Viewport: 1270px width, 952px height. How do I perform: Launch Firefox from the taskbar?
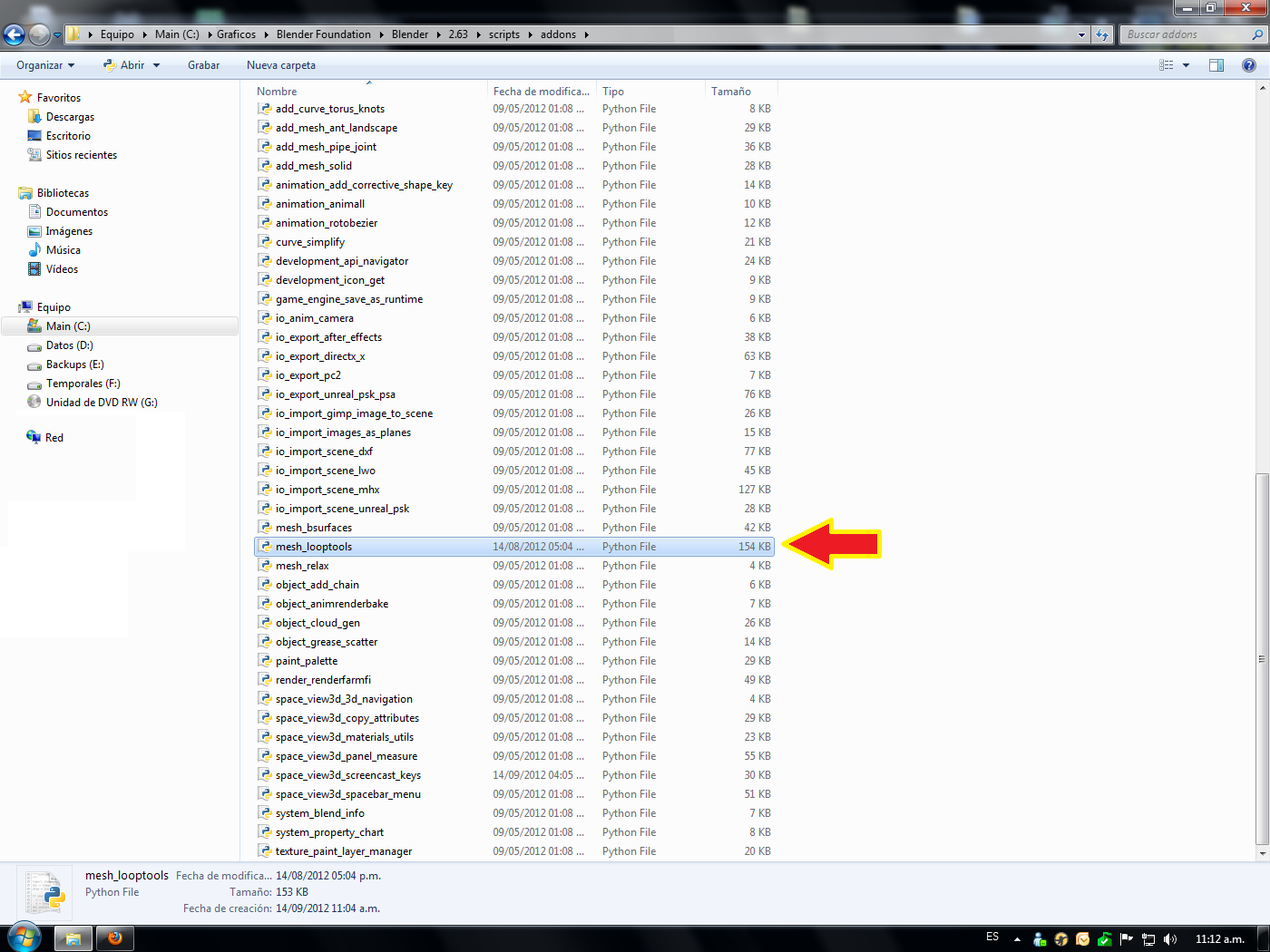click(x=115, y=938)
